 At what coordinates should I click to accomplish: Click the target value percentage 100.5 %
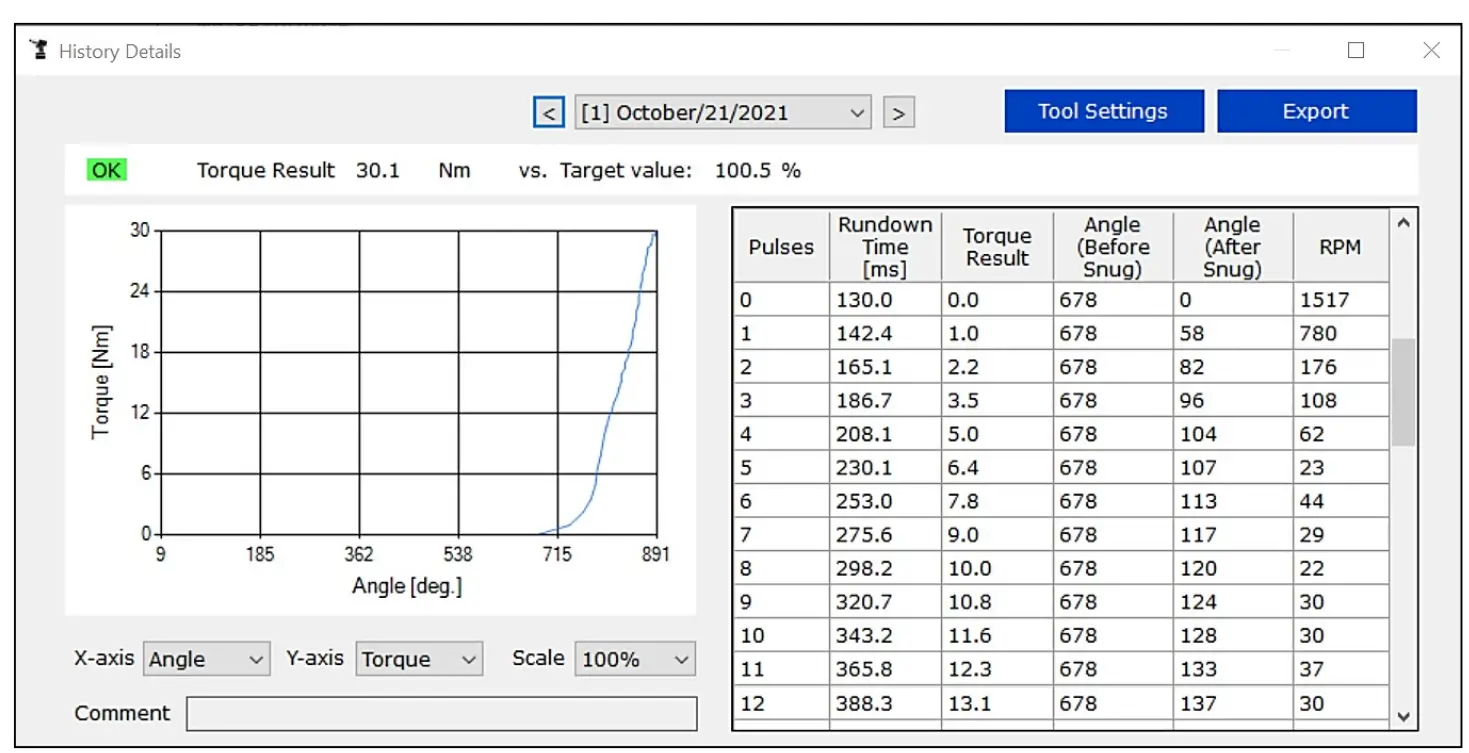(x=757, y=170)
